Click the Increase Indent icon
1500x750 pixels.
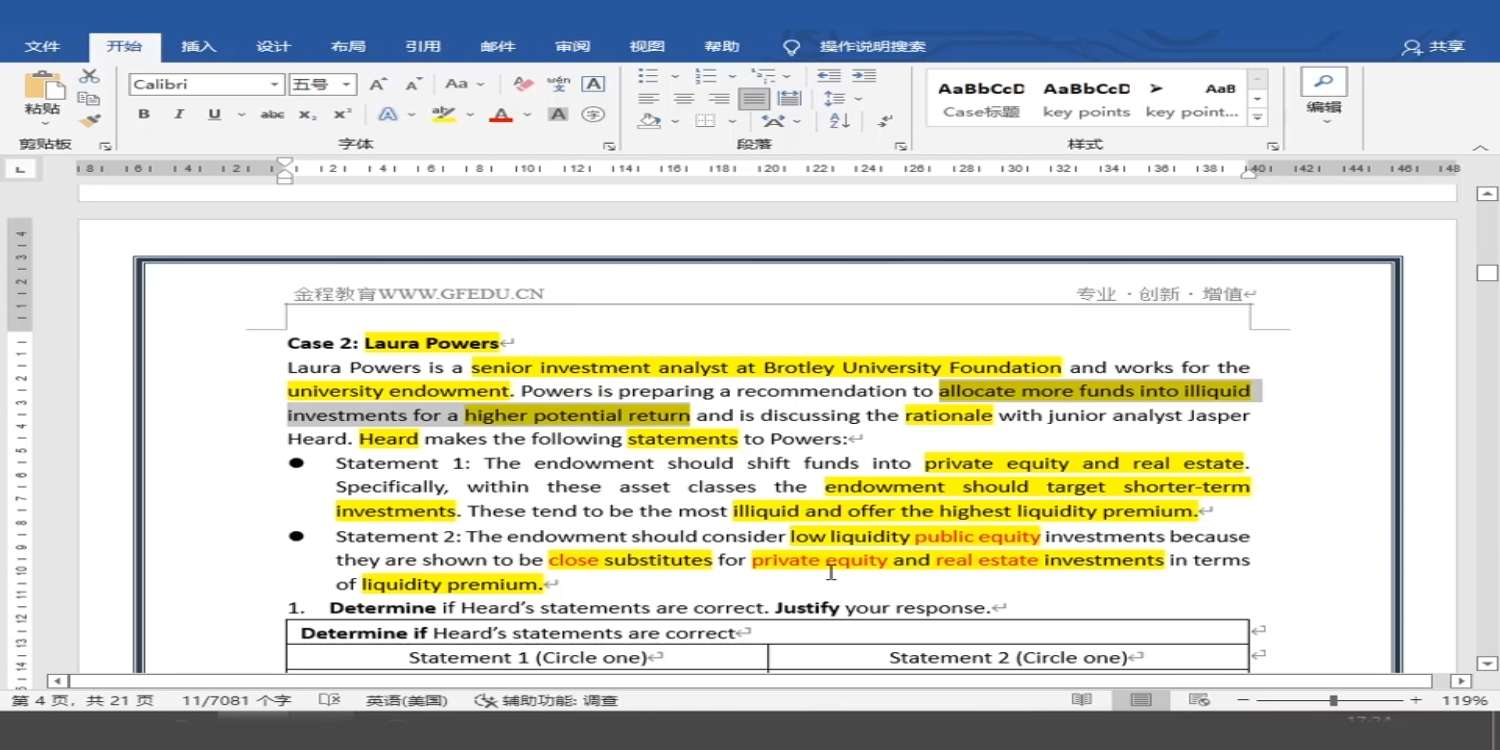pos(864,76)
